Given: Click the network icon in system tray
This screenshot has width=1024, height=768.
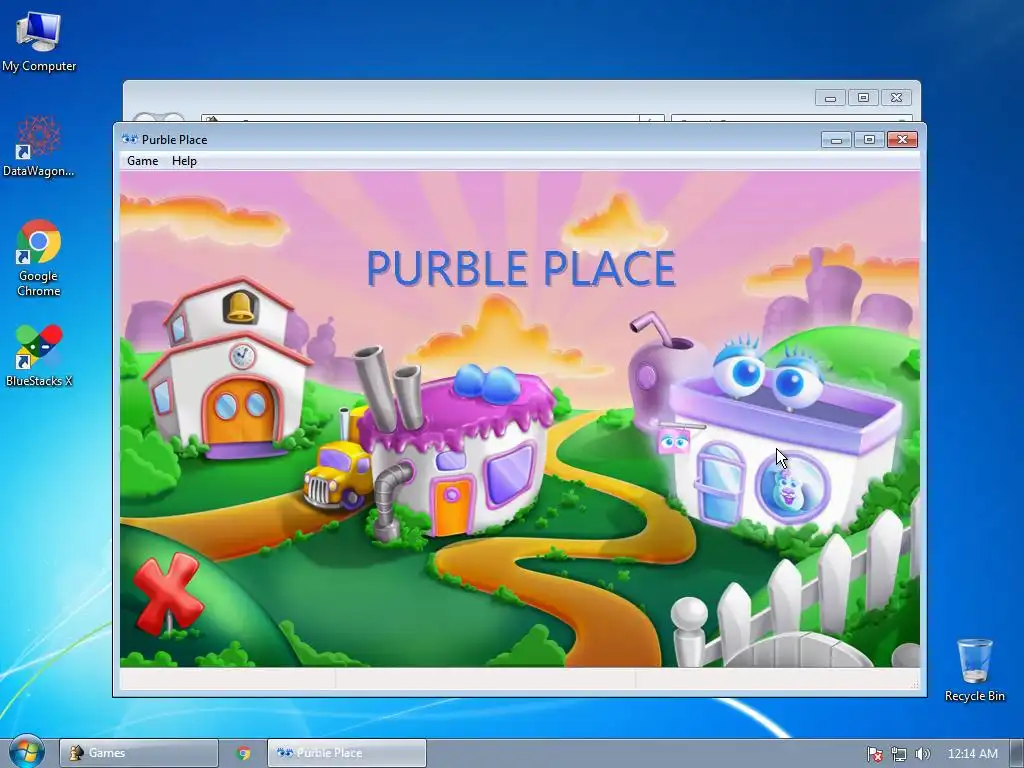Looking at the screenshot, I should (x=899, y=754).
